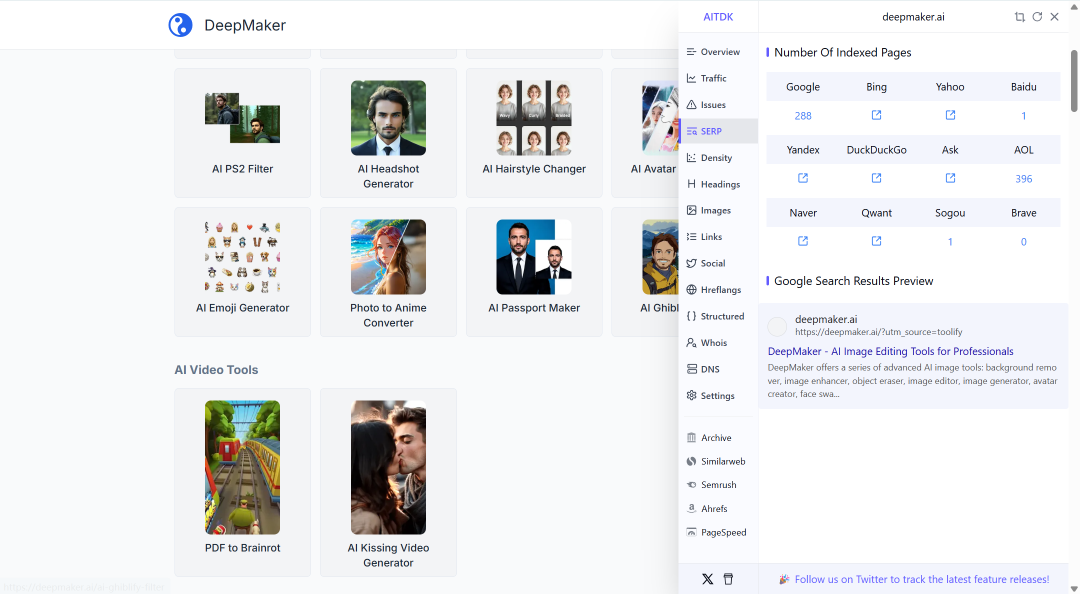Viewport: 1080px width, 594px height.
Task: Open the DeepMaker search result title link
Action: 890,351
